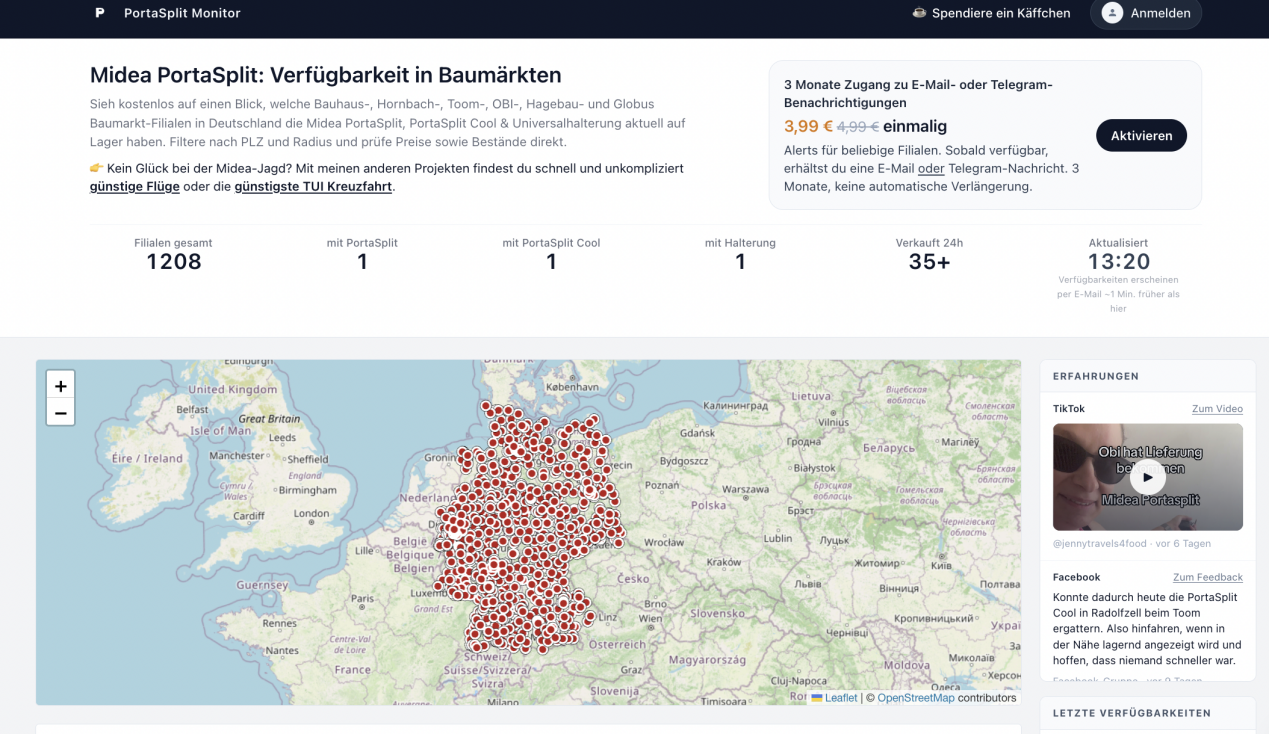Open the Zum Feedback link
The height and width of the screenshot is (734, 1269).
click(1208, 577)
